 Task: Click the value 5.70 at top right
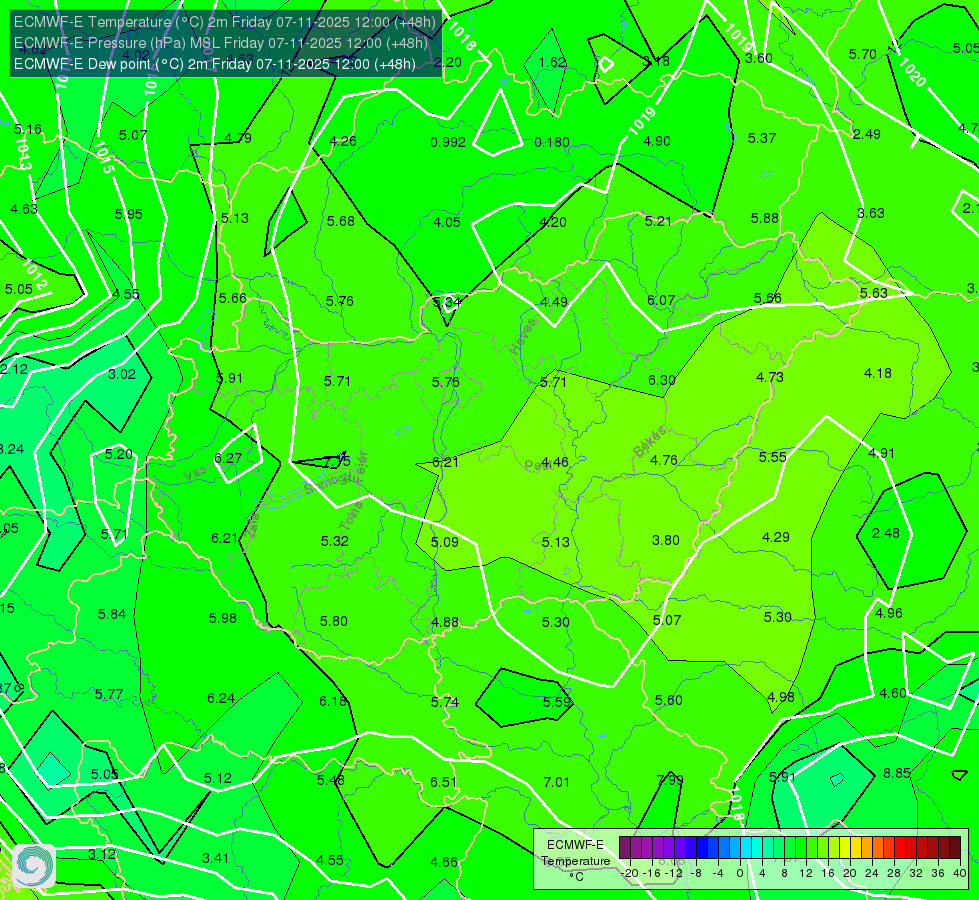[x=862, y=54]
